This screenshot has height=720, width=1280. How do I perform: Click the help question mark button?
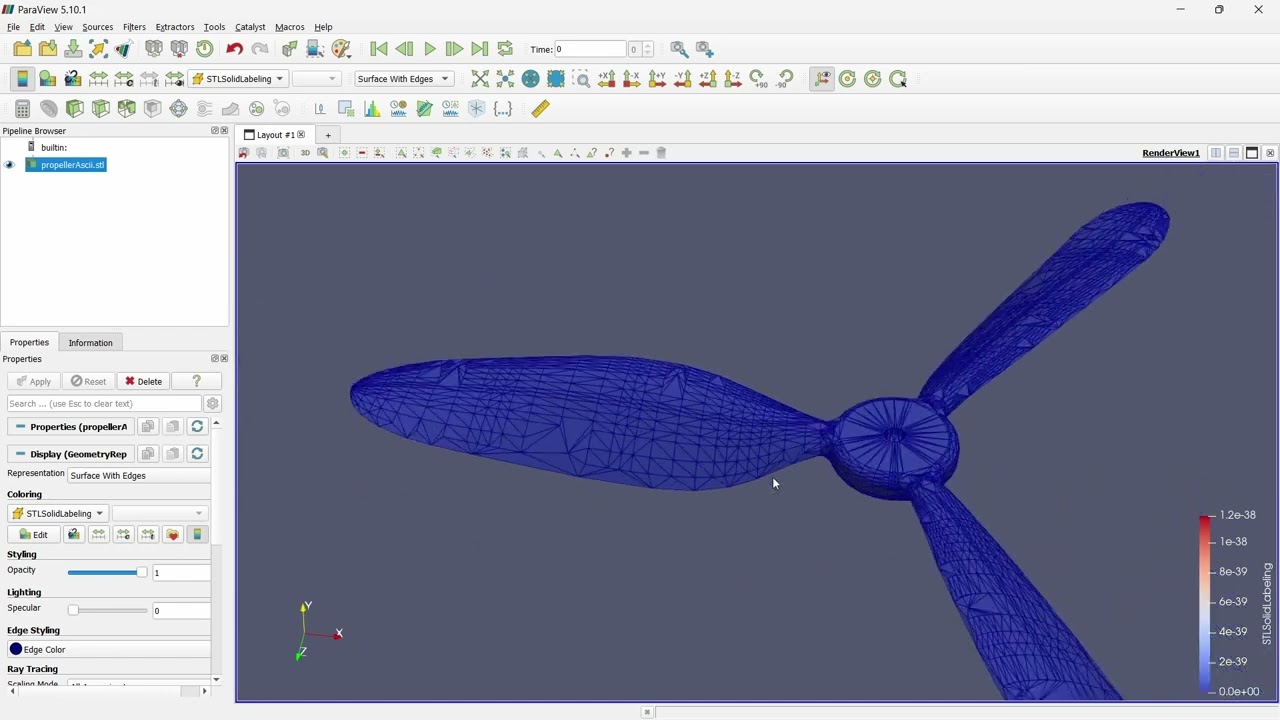[x=196, y=382]
